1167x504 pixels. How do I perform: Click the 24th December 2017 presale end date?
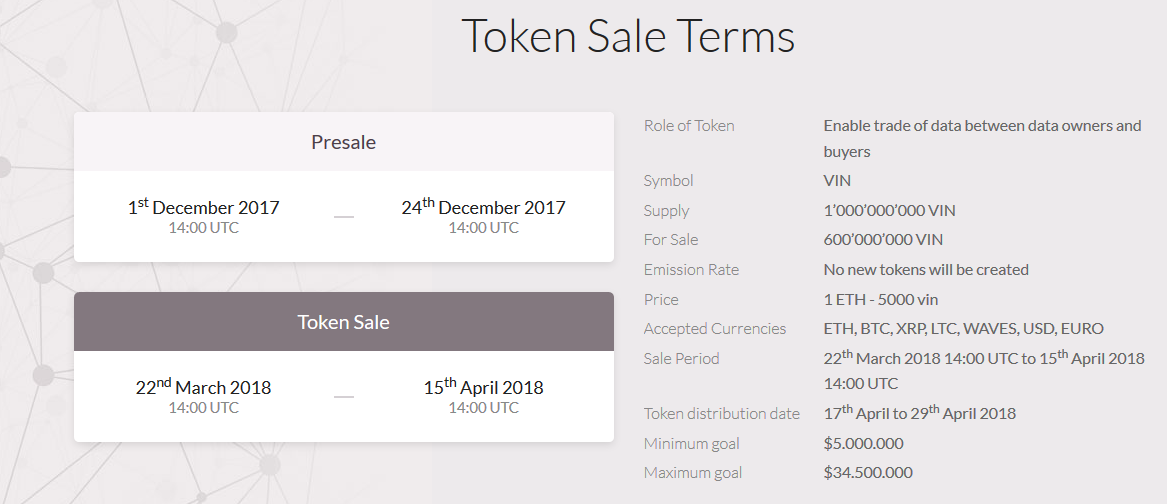[483, 206]
